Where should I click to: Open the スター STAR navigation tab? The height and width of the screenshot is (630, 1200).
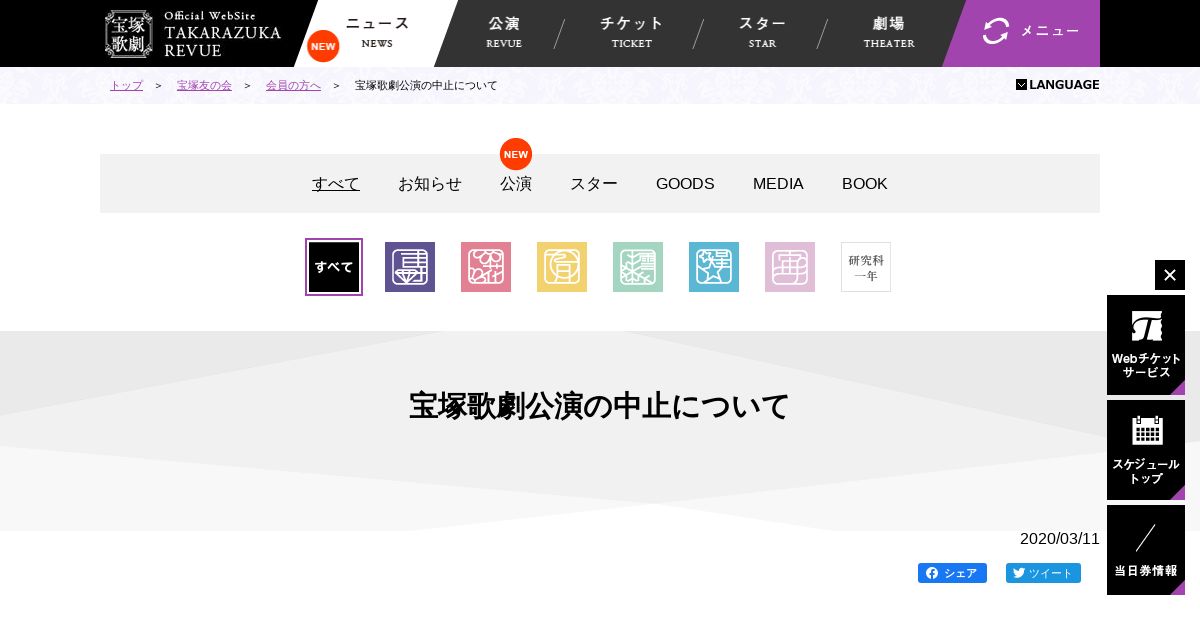coord(762,33)
